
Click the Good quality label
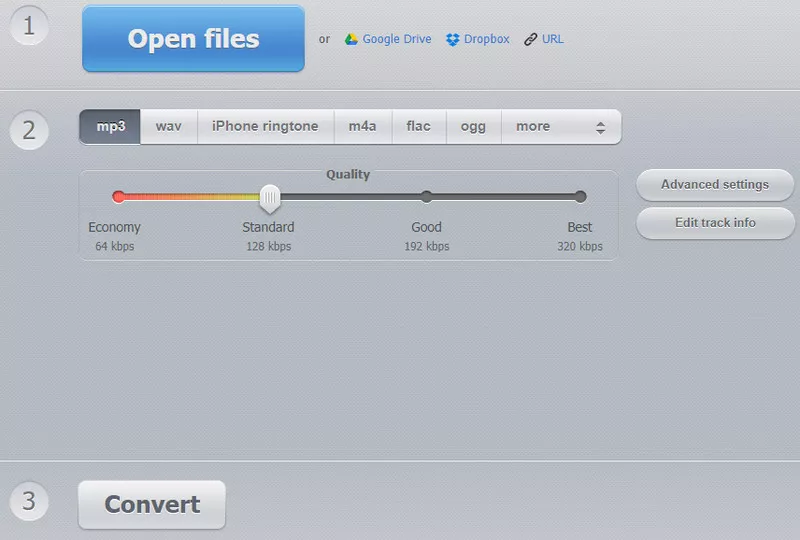[427, 227]
